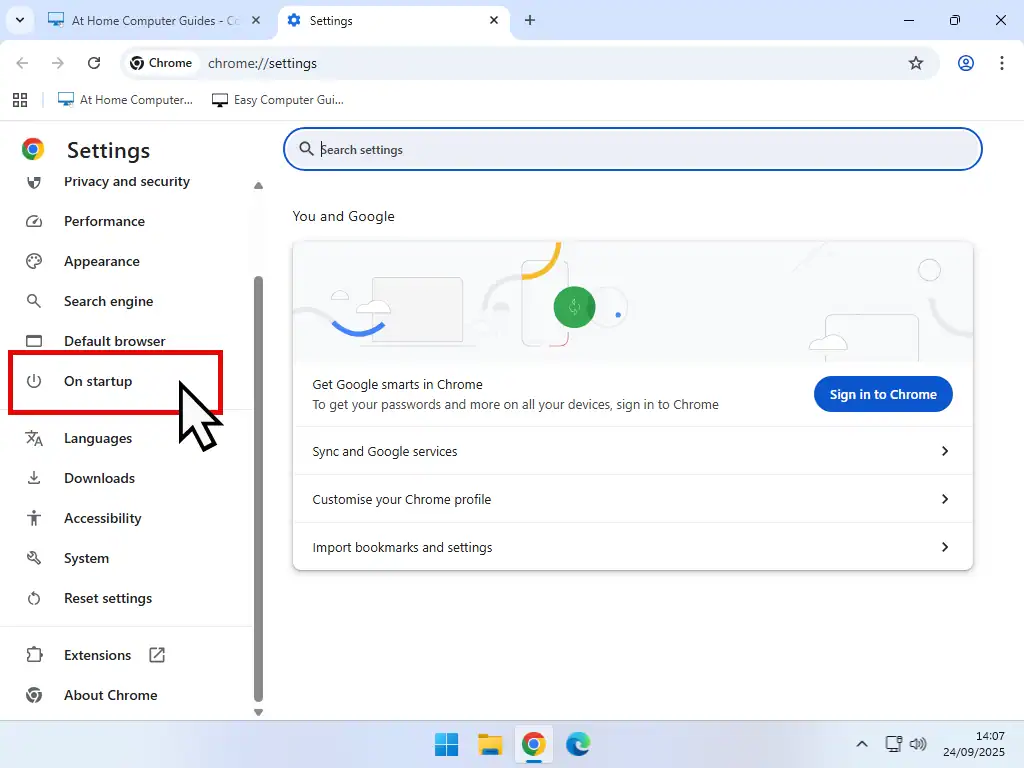Click the Sign in to Chrome button
The height and width of the screenshot is (768, 1024).
pyautogui.click(x=882, y=394)
